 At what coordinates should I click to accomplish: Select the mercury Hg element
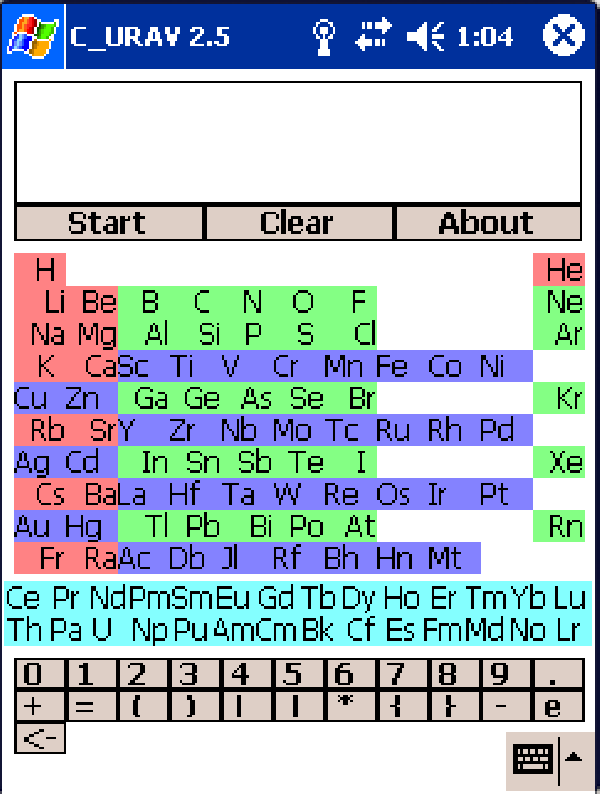(x=83, y=527)
